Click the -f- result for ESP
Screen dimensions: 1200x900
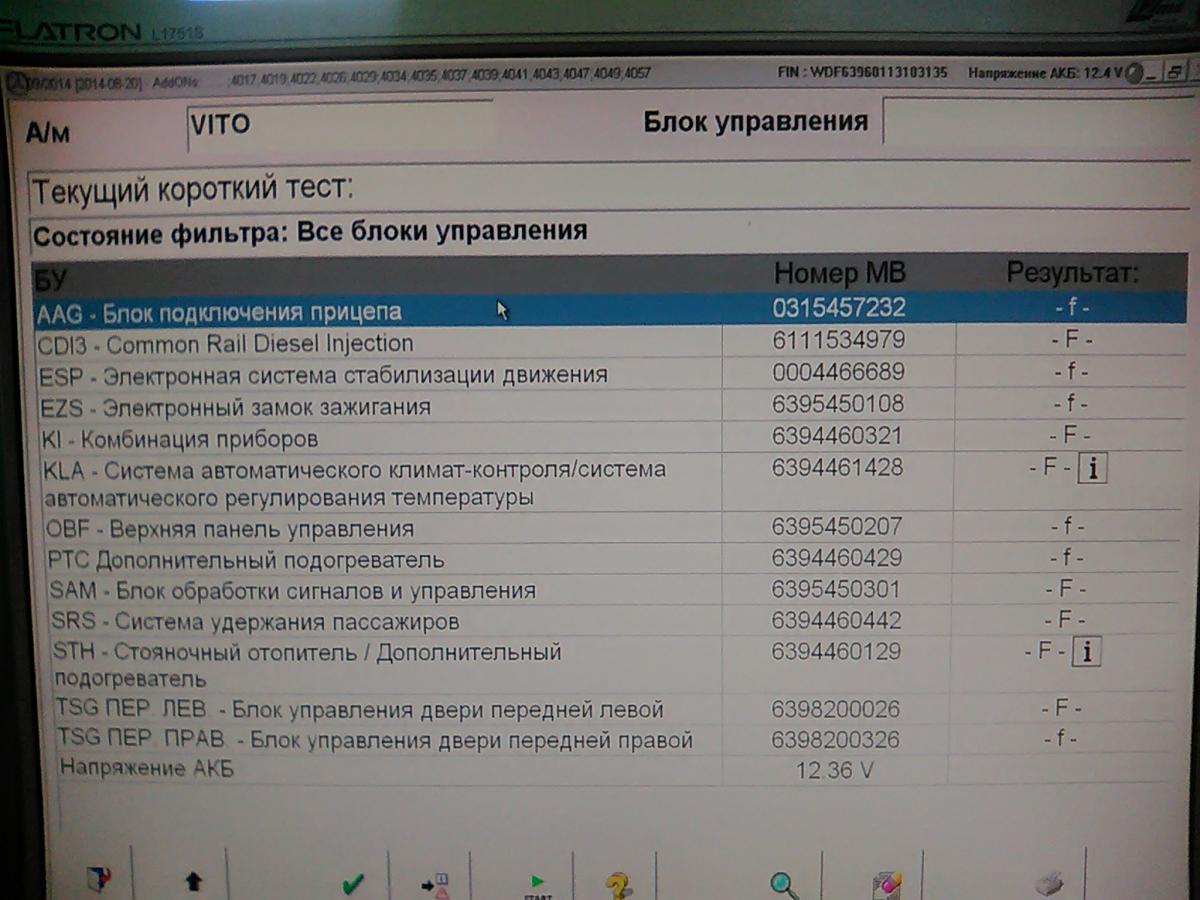(1070, 372)
